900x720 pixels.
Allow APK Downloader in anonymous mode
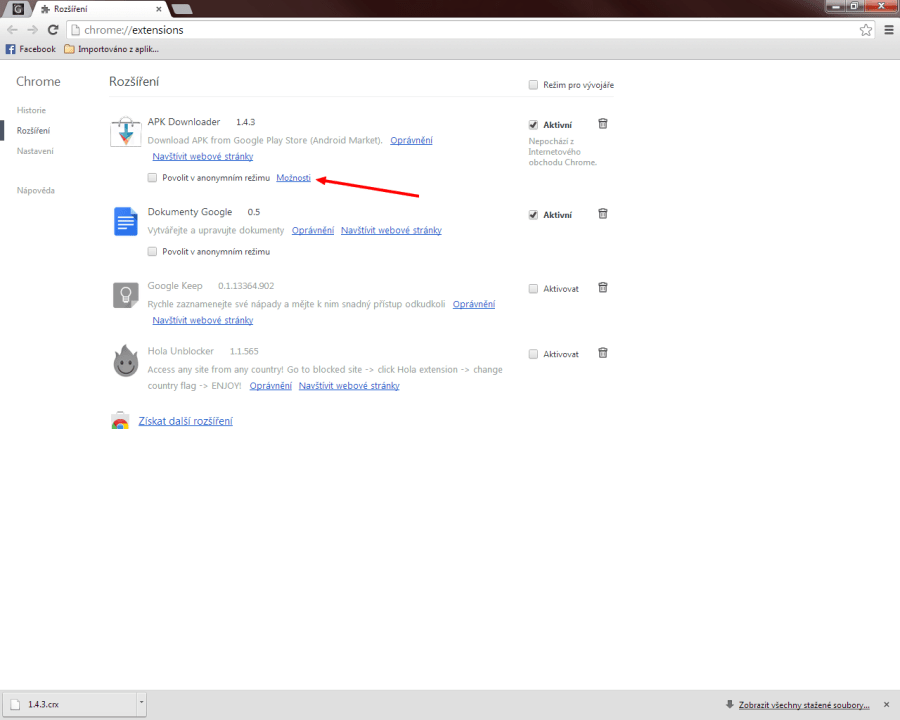coord(152,178)
